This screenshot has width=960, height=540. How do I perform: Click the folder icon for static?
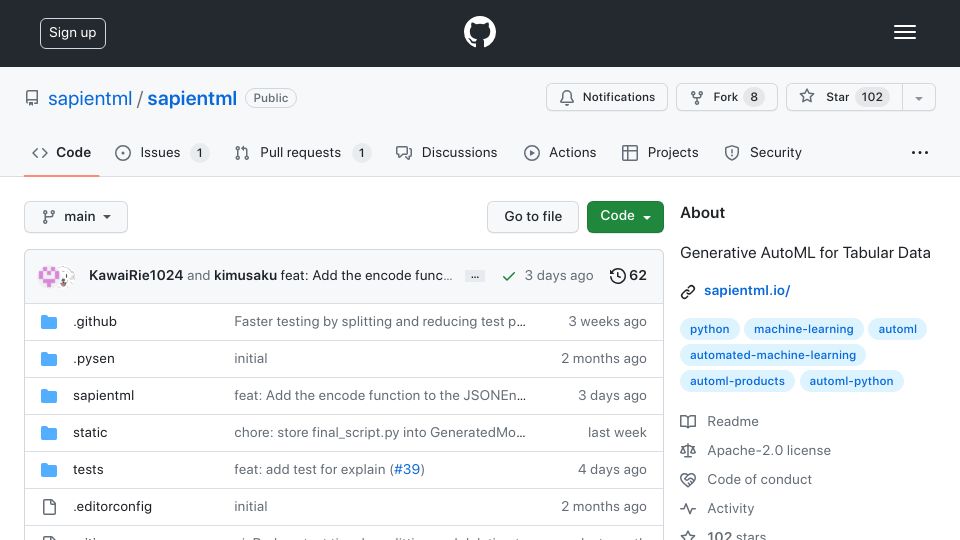(49, 433)
